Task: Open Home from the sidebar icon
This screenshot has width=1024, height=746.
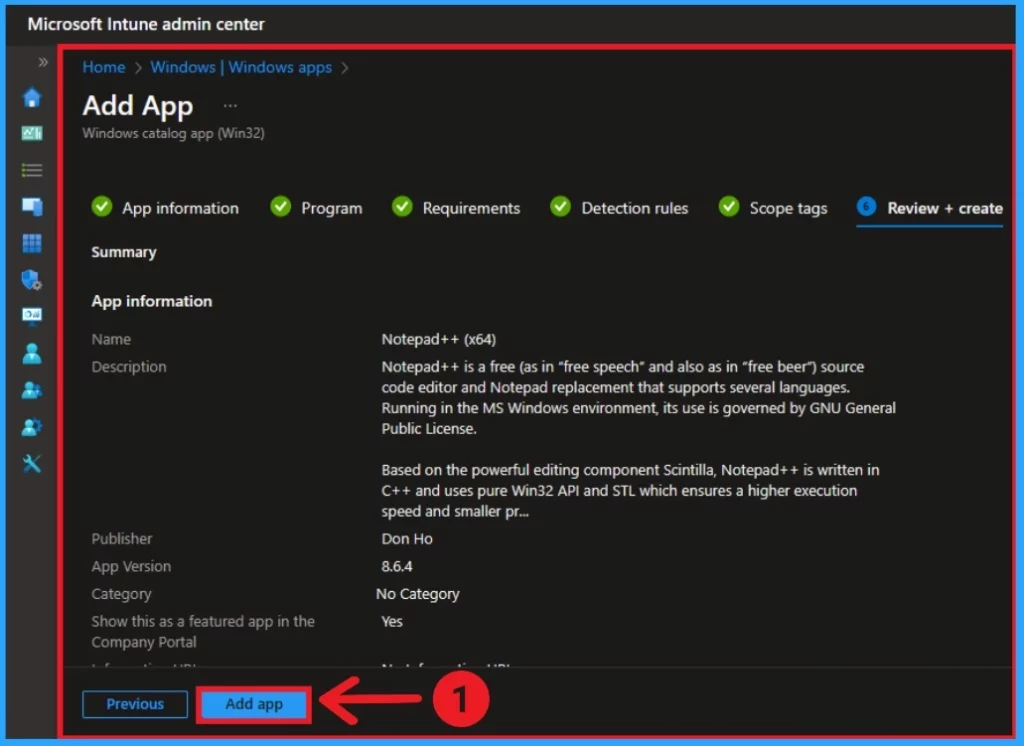Action: click(32, 97)
